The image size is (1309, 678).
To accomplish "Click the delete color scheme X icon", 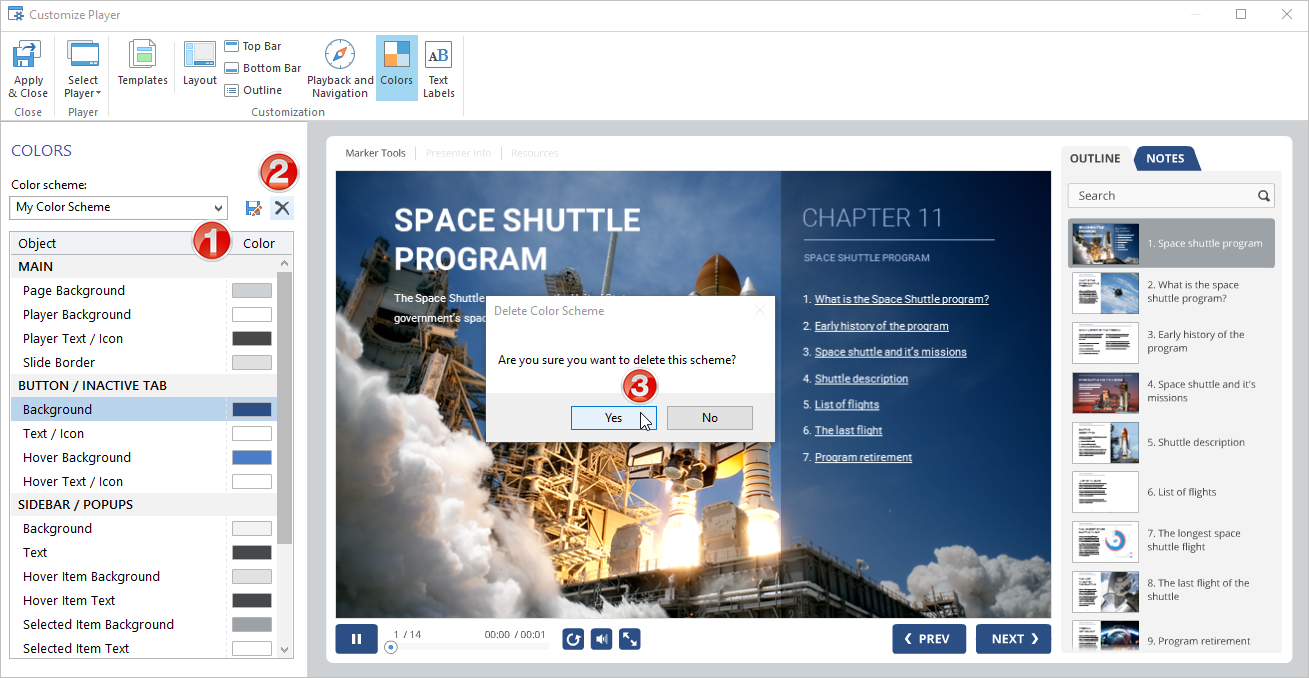I will (x=283, y=208).
